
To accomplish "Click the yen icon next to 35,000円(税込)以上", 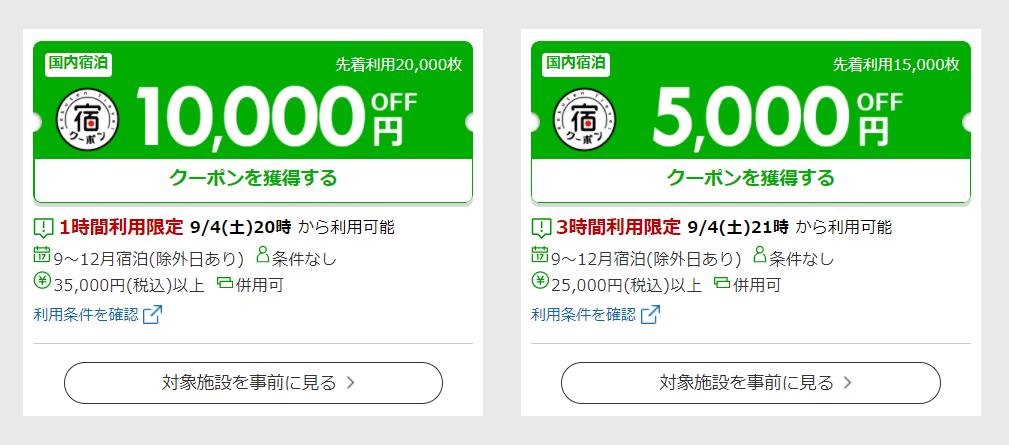I will click(x=42, y=281).
